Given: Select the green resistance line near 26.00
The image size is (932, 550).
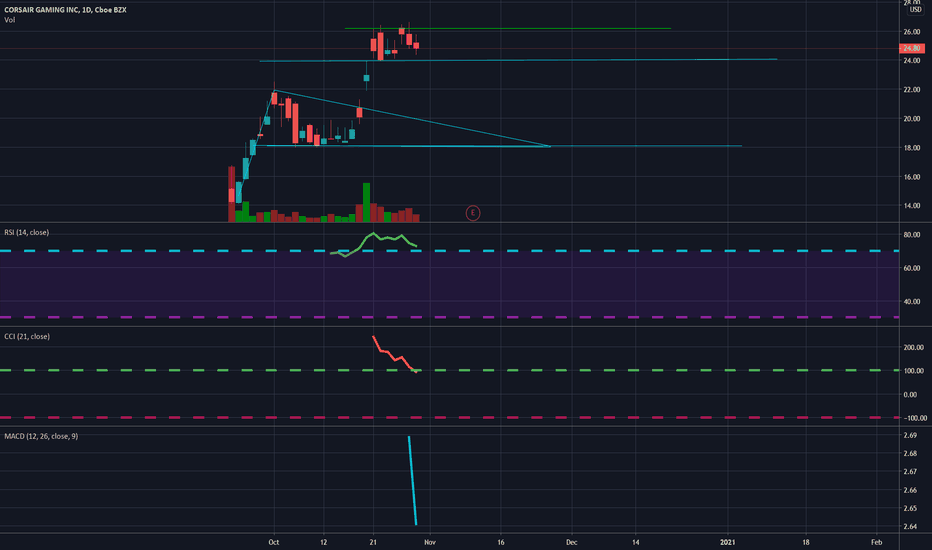Looking at the screenshot, I should (x=508, y=29).
